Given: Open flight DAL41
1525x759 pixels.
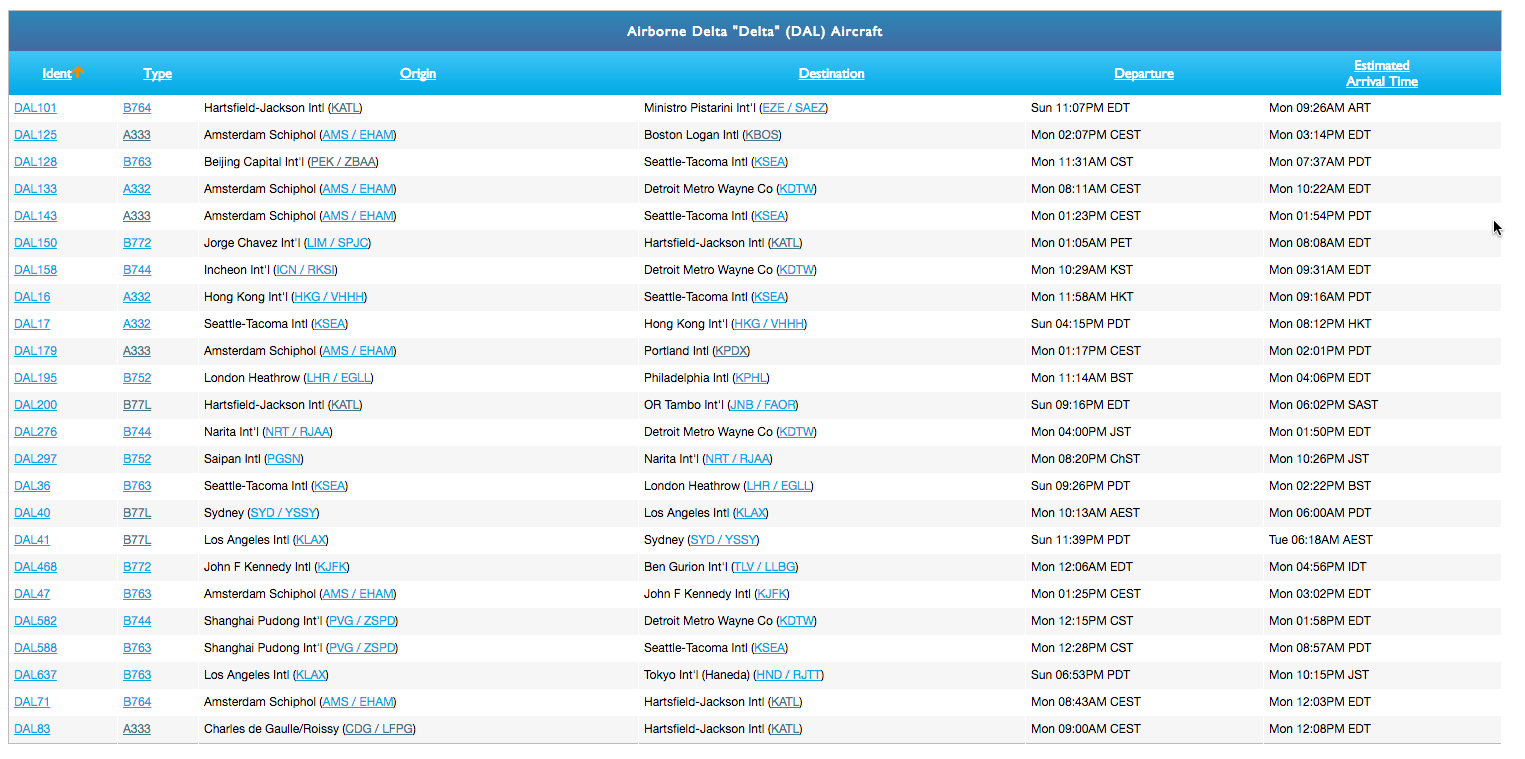Looking at the screenshot, I should click(32, 540).
